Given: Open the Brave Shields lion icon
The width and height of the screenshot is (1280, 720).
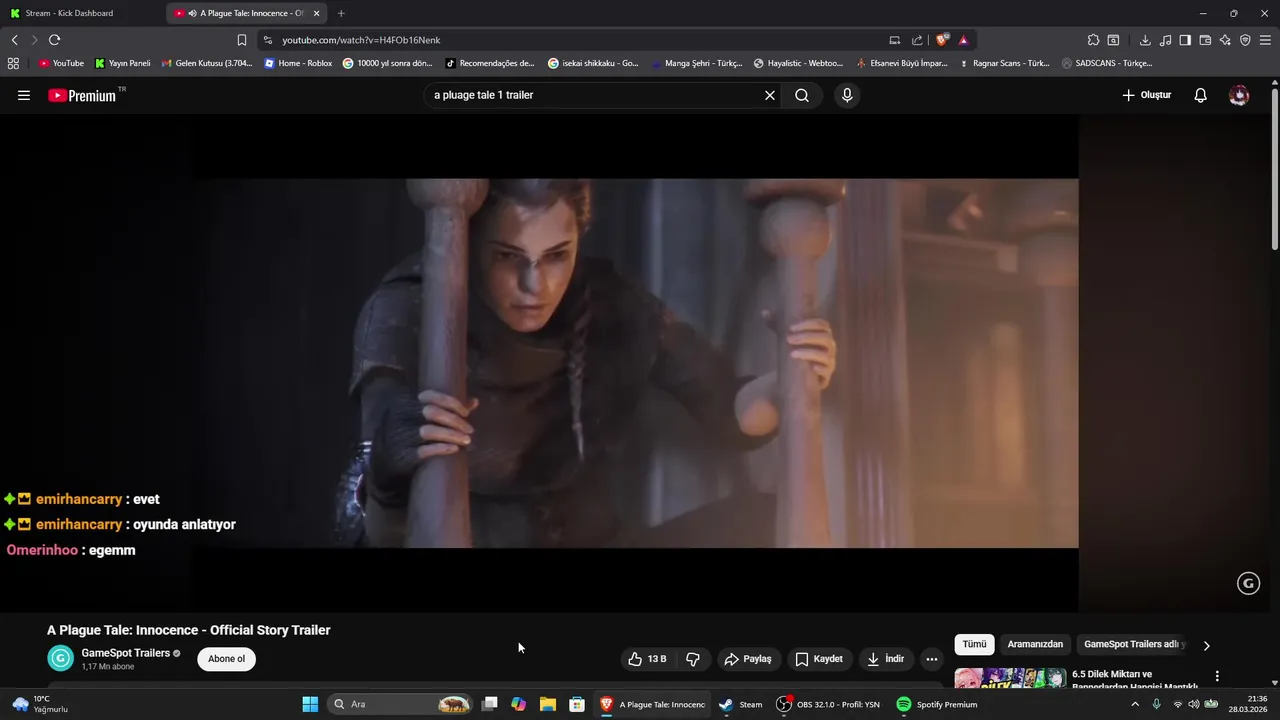Looking at the screenshot, I should [942, 40].
